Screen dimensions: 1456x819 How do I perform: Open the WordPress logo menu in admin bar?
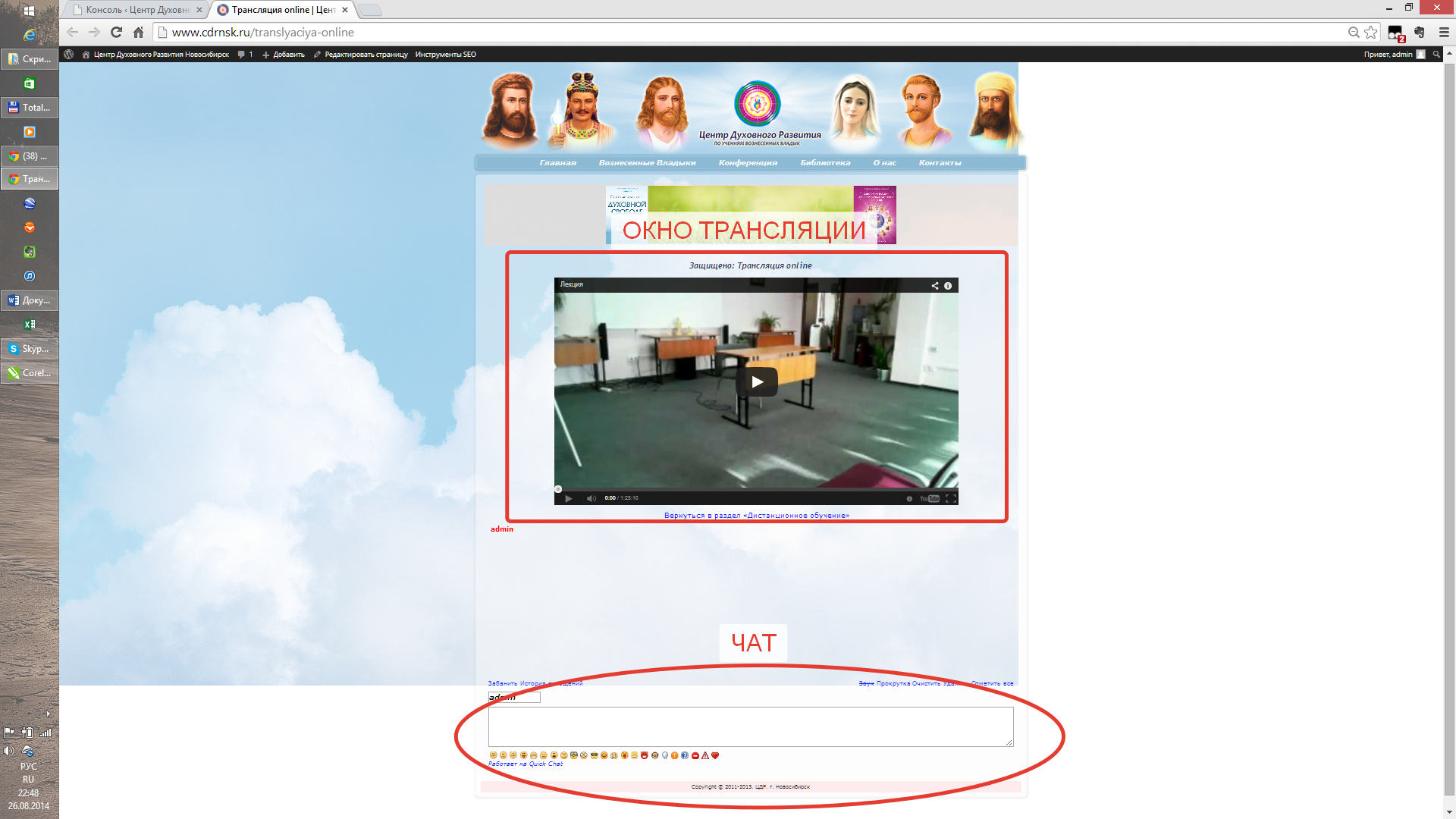(68, 54)
